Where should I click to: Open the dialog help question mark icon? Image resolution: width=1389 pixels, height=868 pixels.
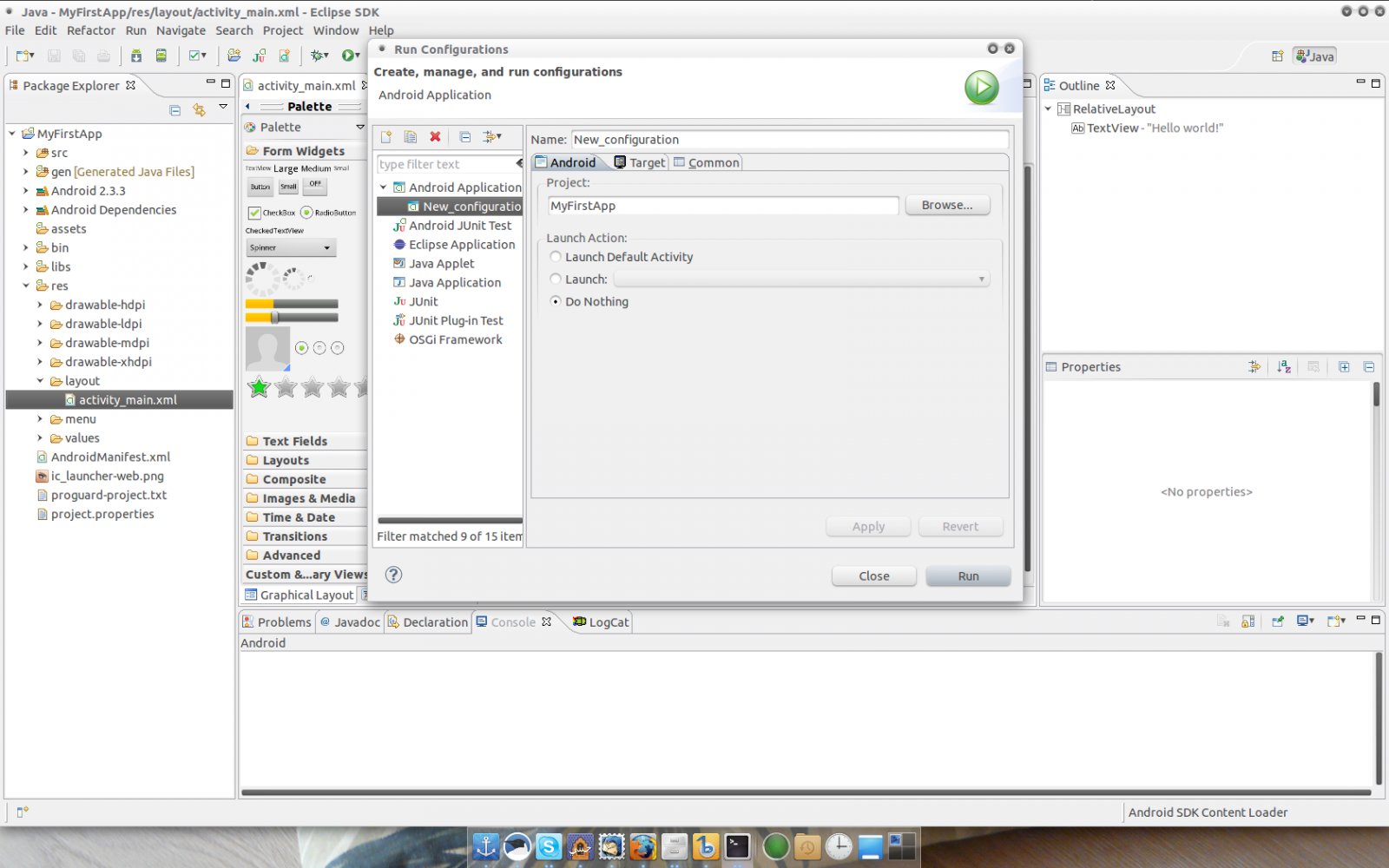393,575
